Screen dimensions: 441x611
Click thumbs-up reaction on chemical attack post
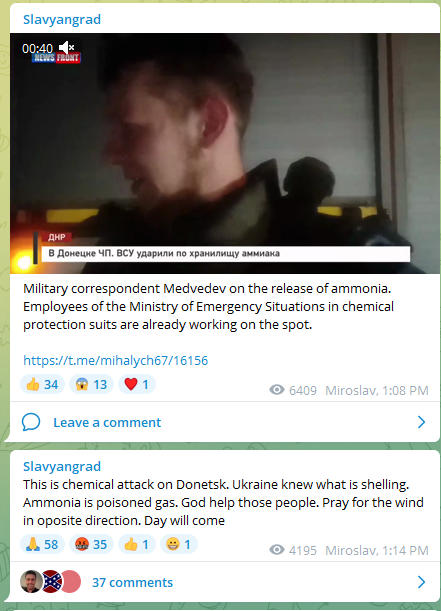click(137, 544)
